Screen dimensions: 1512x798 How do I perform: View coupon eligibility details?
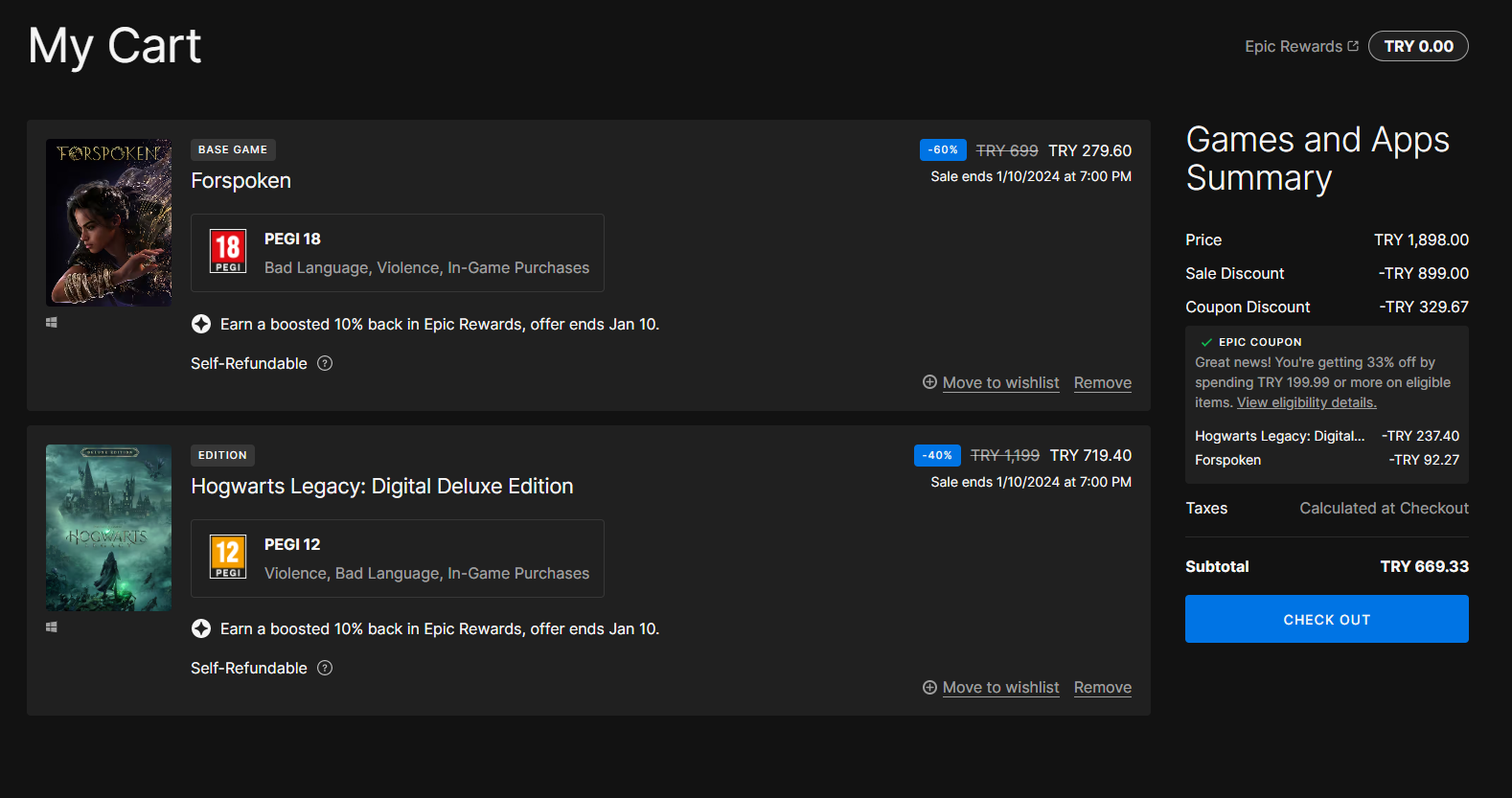tap(1307, 402)
